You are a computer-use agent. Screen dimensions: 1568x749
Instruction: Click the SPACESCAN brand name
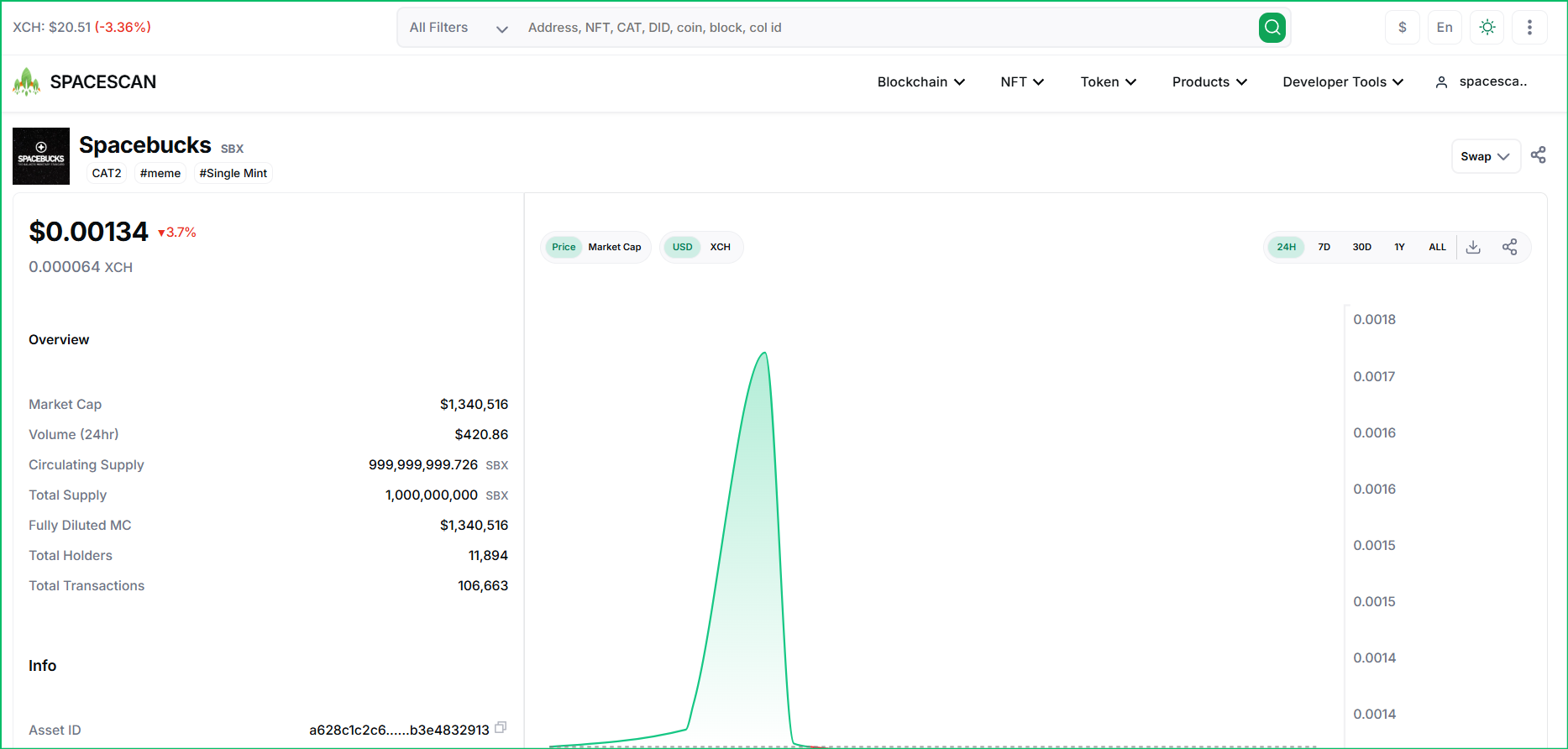[103, 81]
